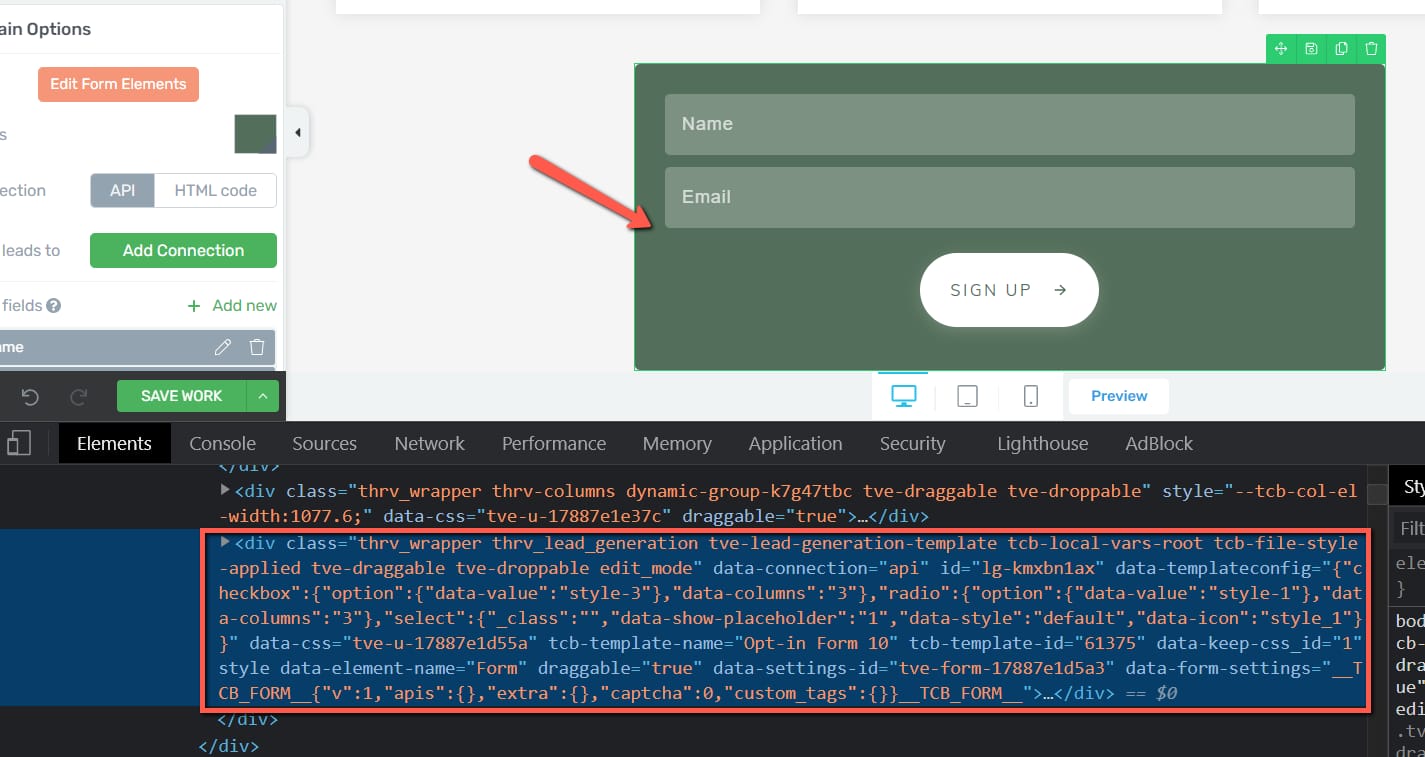The width and height of the screenshot is (1425, 757).
Task: Collapse the left sidebar panel with arrow
Action: [297, 133]
